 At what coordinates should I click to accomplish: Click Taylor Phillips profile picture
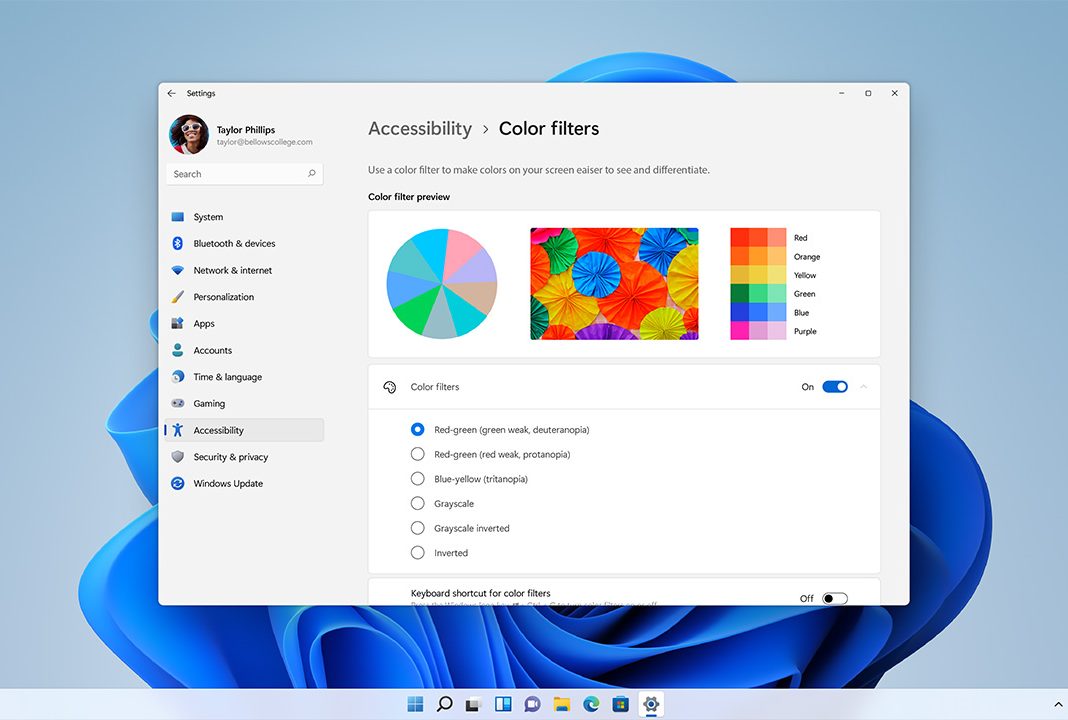coord(189,134)
